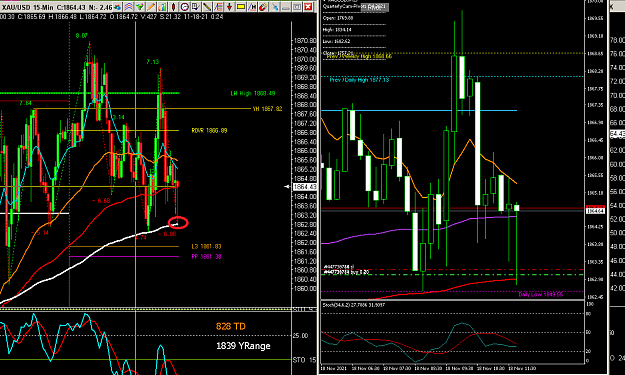Click the ROVR 1866.89 label
This screenshot has width=625, height=375.
click(x=209, y=130)
